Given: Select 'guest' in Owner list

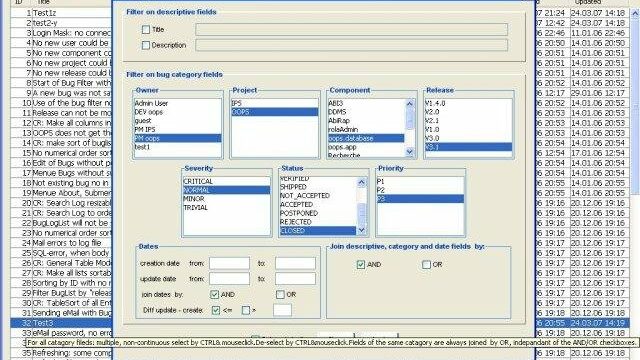Looking at the screenshot, I should [x=178, y=121].
